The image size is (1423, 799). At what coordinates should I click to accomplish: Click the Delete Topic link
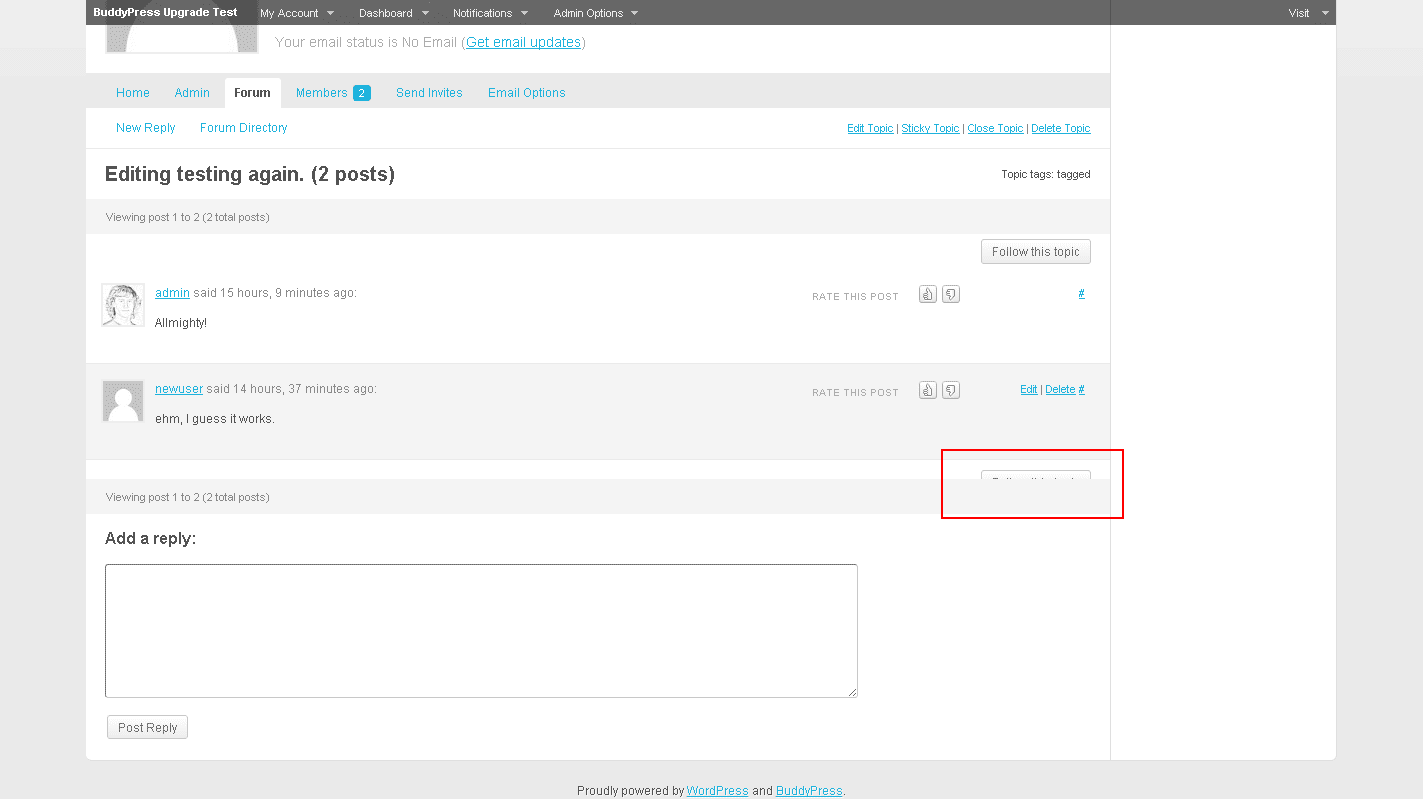point(1061,129)
